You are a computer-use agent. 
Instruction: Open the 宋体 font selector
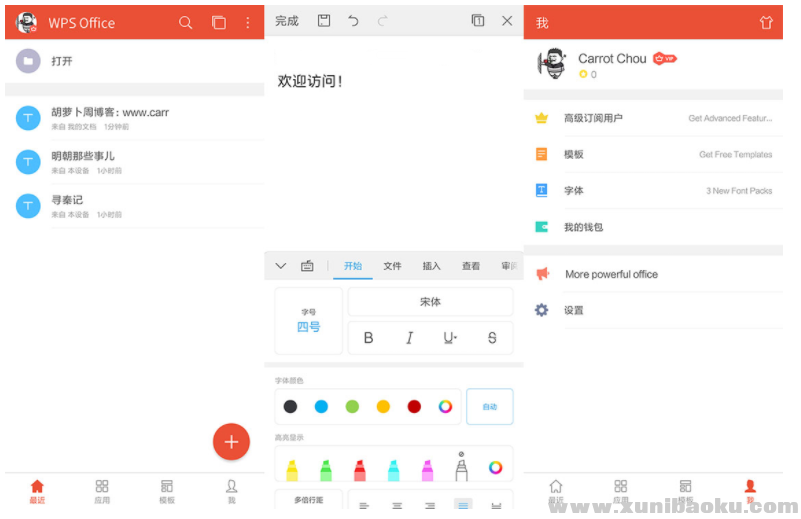point(430,302)
